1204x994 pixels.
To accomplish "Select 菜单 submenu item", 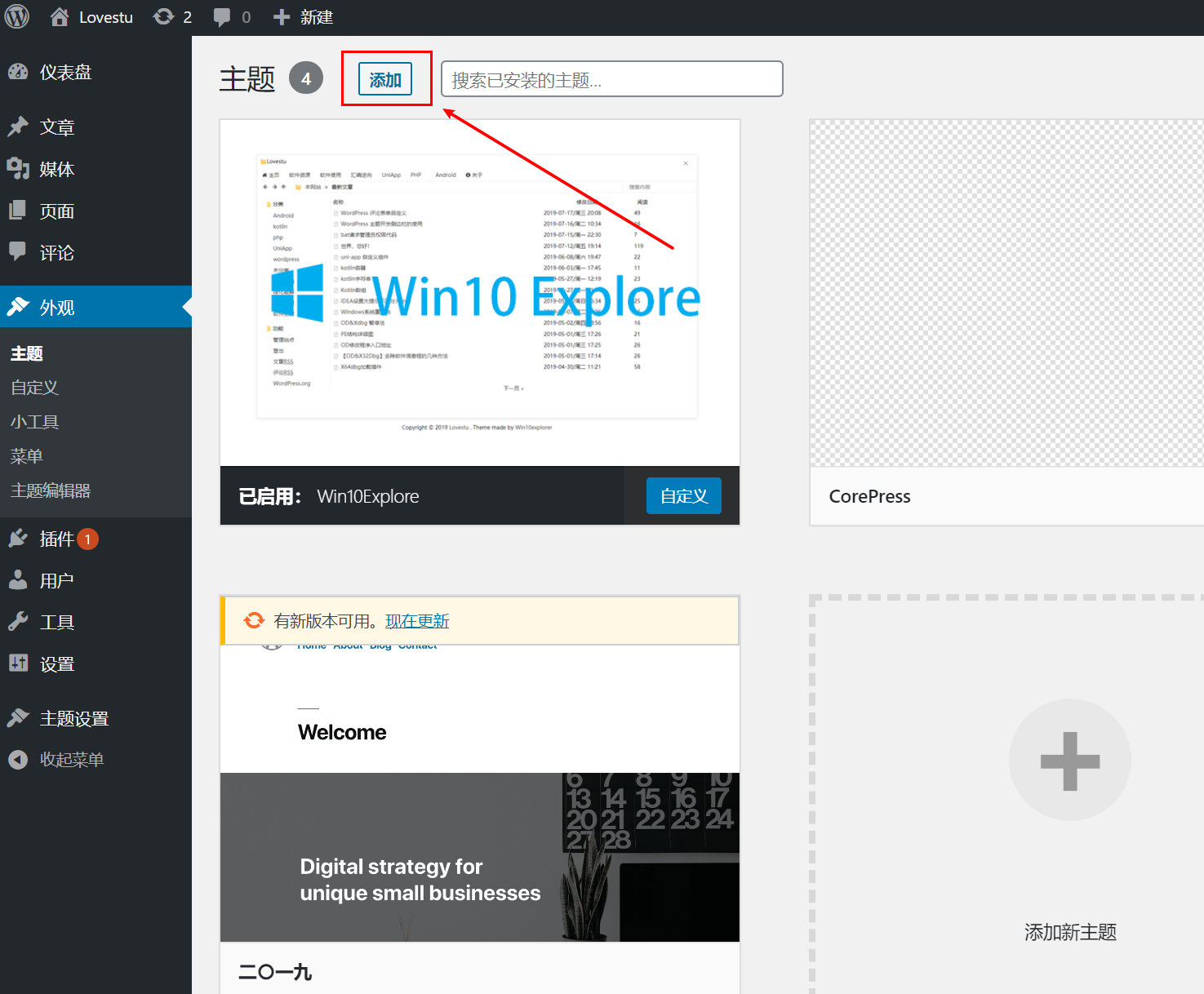I will (x=26, y=456).
